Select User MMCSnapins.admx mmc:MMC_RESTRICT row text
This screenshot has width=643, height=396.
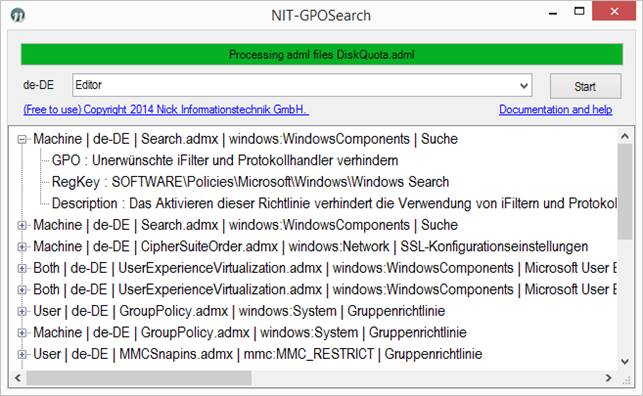(258, 354)
